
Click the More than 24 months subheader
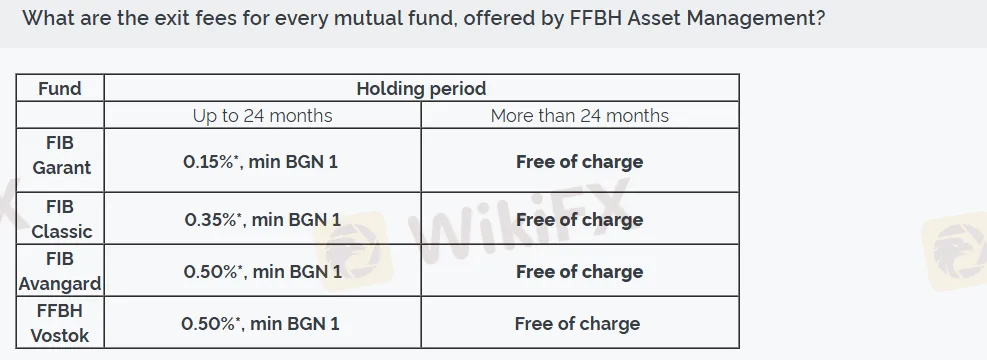[x=580, y=115]
